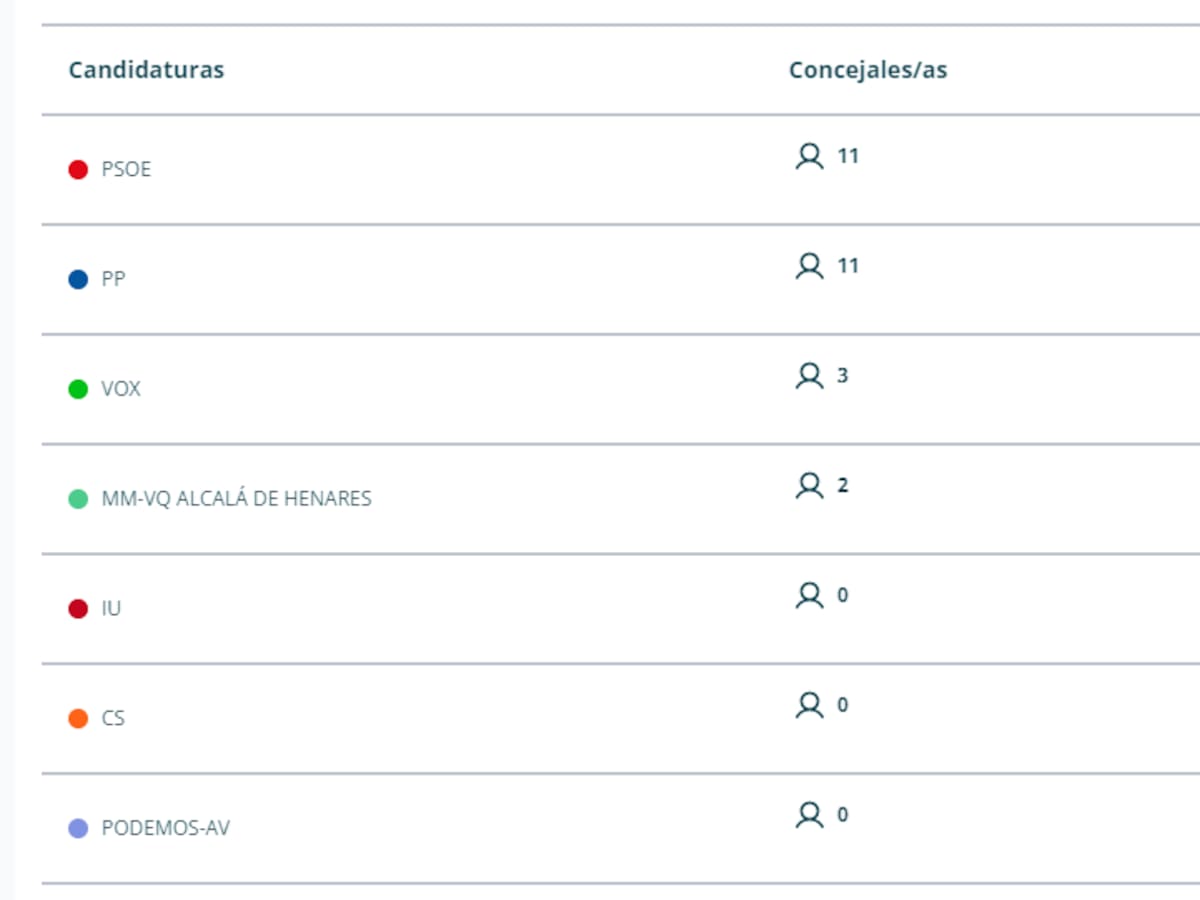The width and height of the screenshot is (1200, 900).
Task: Click the councillor person icon in the PP row
Action: (x=809, y=267)
